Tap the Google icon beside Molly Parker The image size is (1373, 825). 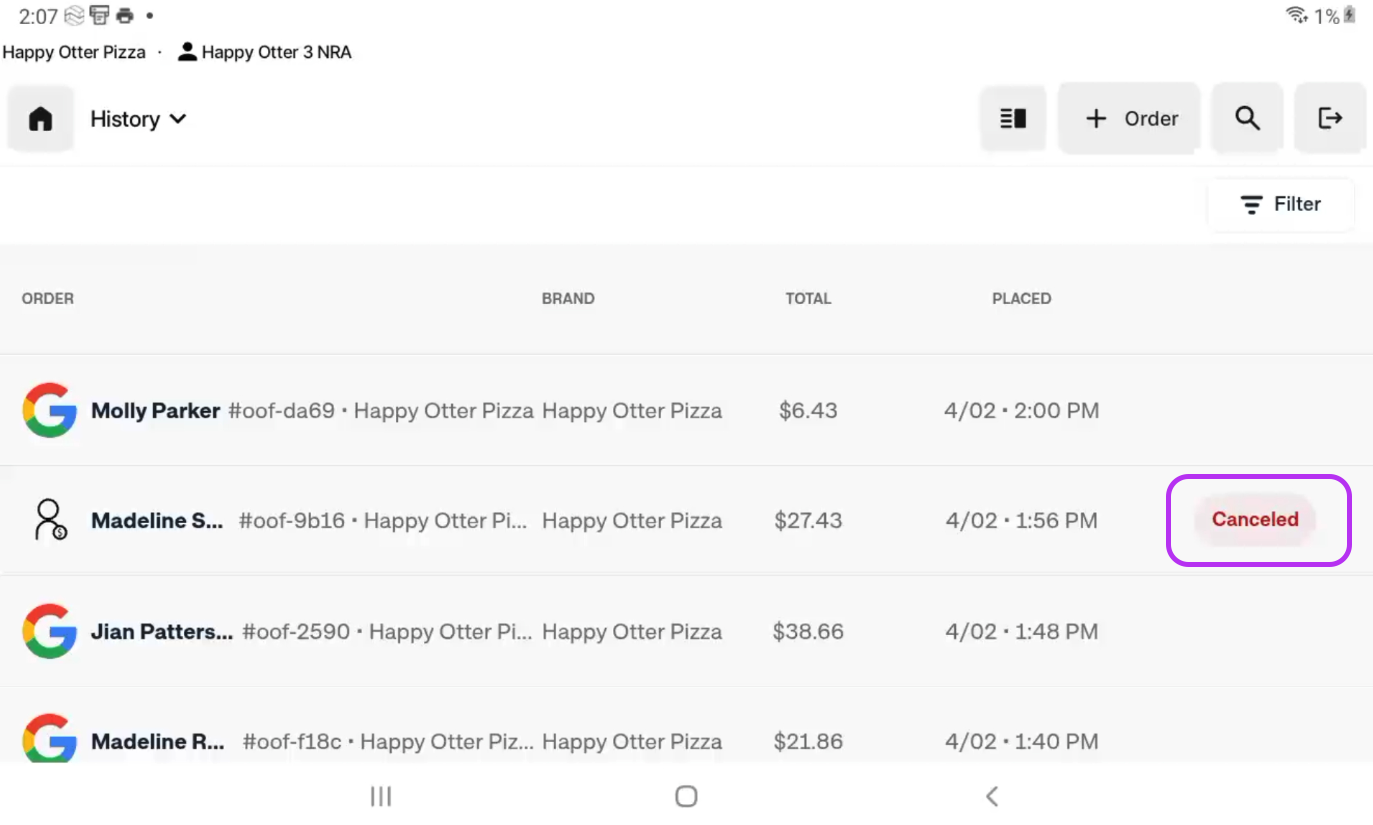(50, 410)
